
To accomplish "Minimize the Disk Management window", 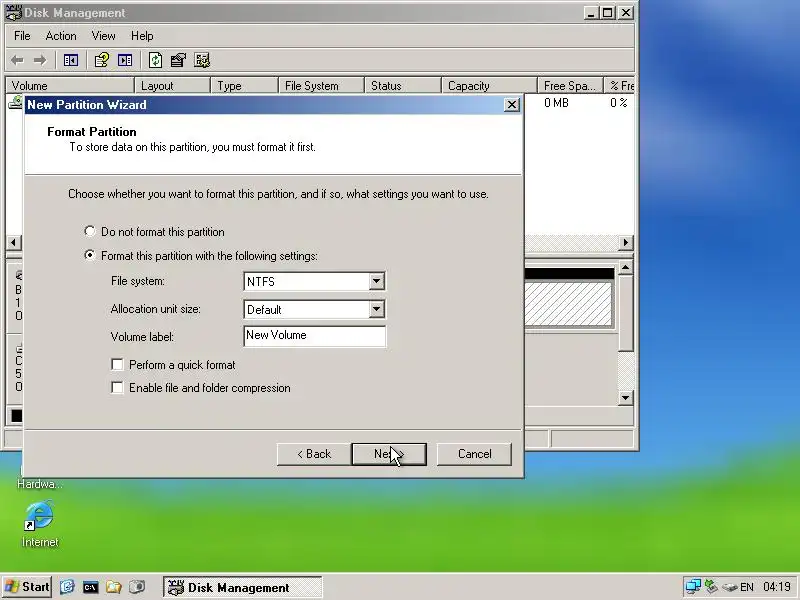I will coord(591,13).
